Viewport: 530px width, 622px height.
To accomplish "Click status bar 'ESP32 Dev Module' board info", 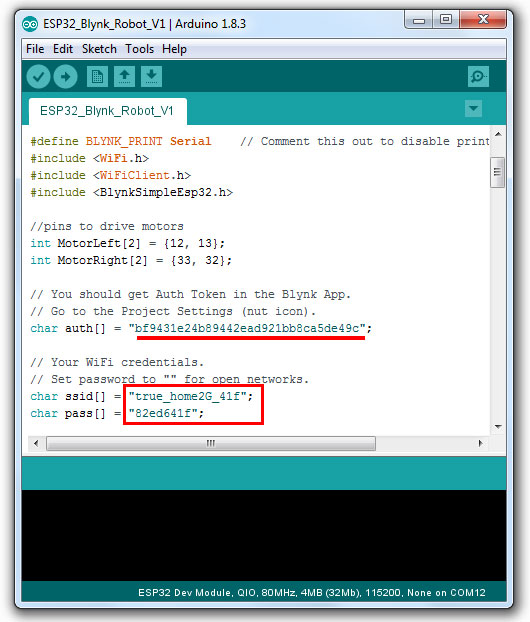I will tap(311, 593).
